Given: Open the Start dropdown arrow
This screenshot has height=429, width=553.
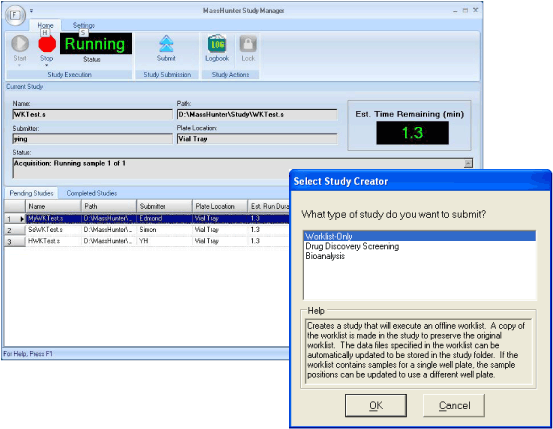Looking at the screenshot, I should 19,65.
